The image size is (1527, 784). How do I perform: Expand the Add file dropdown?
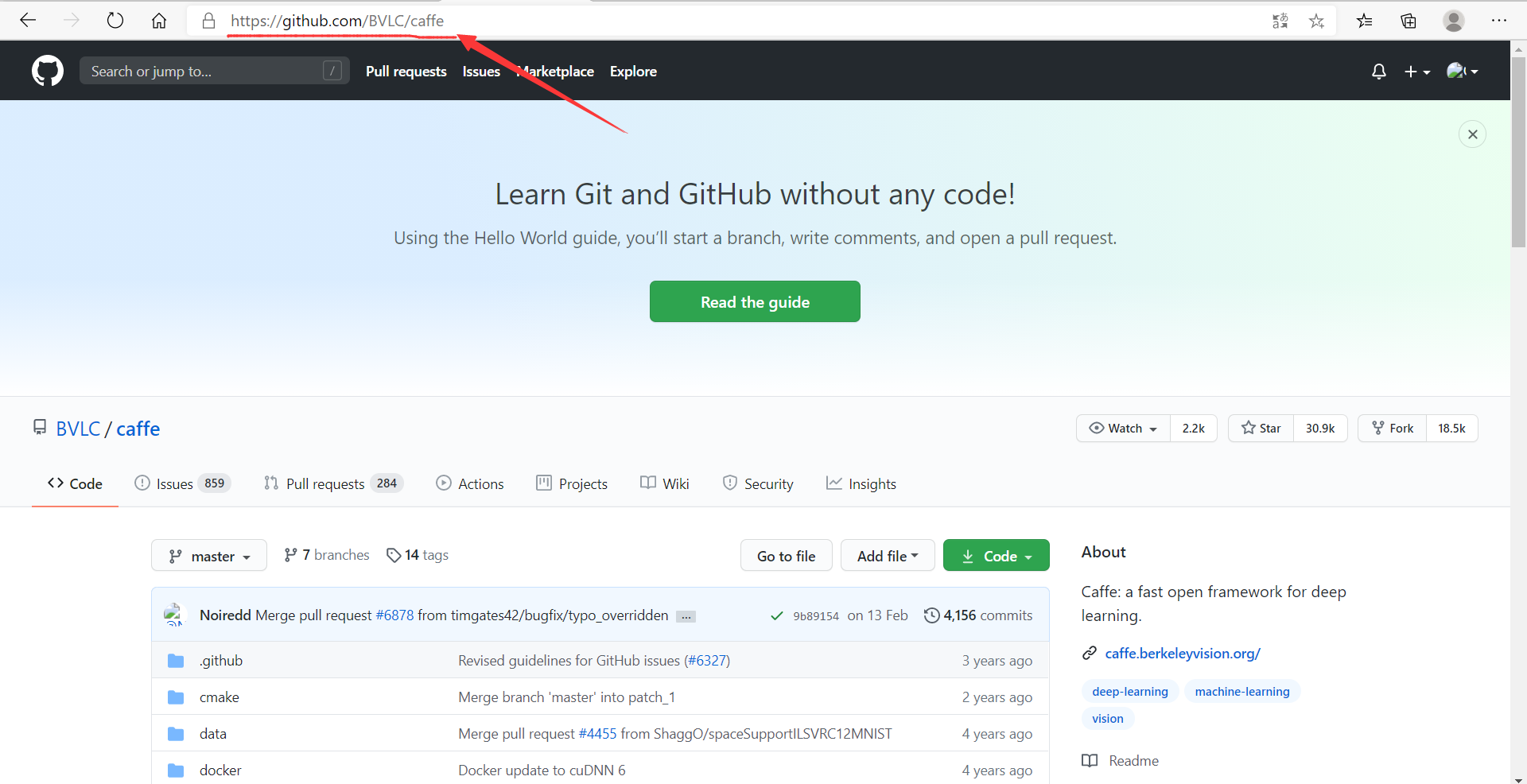coord(888,556)
